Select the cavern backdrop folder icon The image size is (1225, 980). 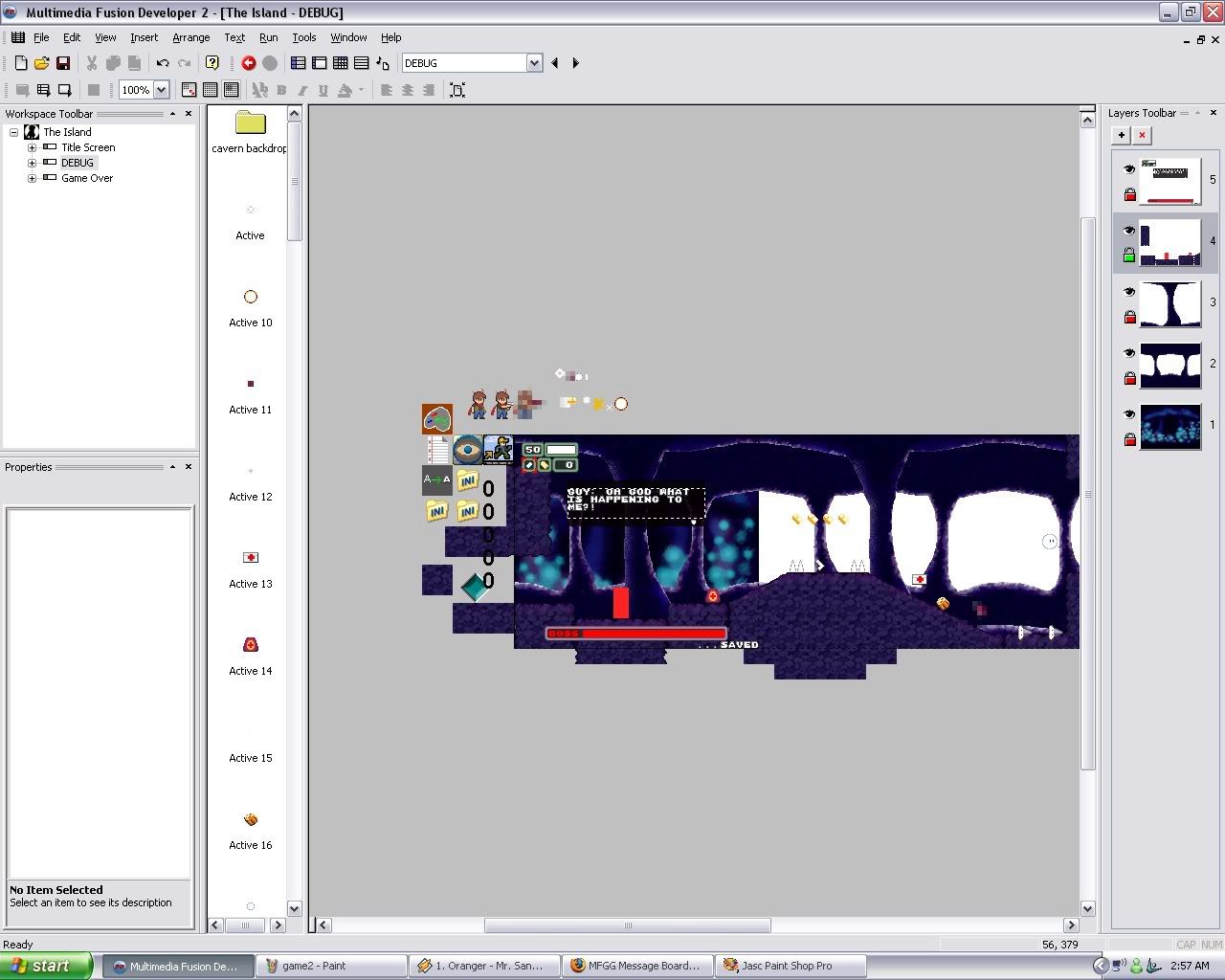pyautogui.click(x=250, y=122)
